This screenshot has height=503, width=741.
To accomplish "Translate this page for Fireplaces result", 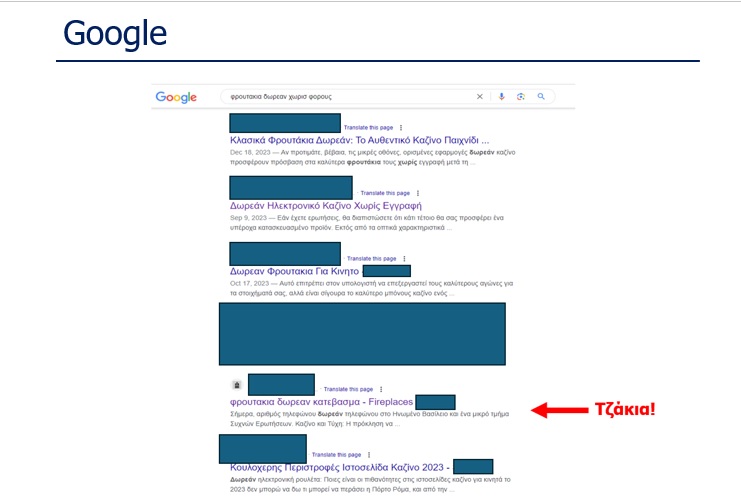I will 348,389.
